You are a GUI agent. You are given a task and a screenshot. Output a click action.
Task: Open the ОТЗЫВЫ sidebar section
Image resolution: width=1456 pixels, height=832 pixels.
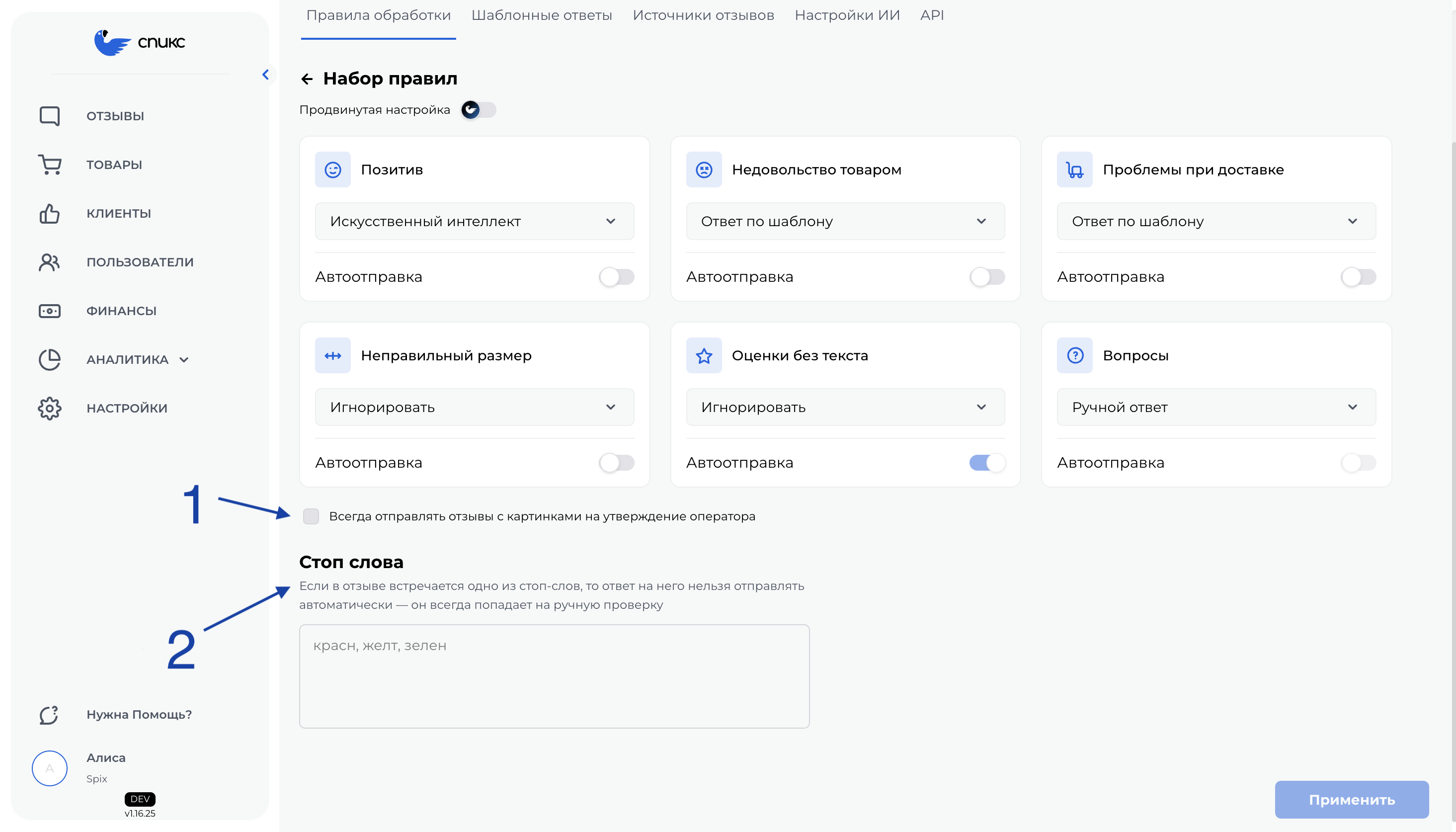(x=115, y=116)
